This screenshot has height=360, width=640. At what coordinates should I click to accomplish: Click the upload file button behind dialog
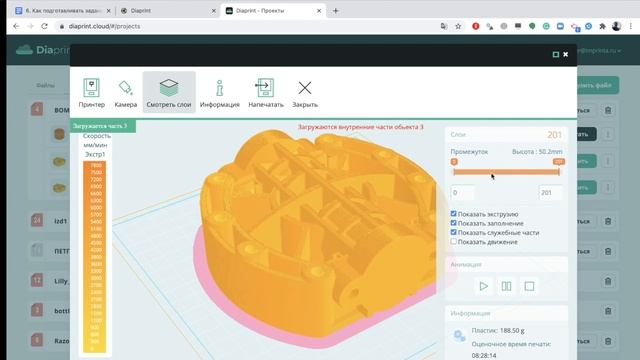pyautogui.click(x=598, y=85)
